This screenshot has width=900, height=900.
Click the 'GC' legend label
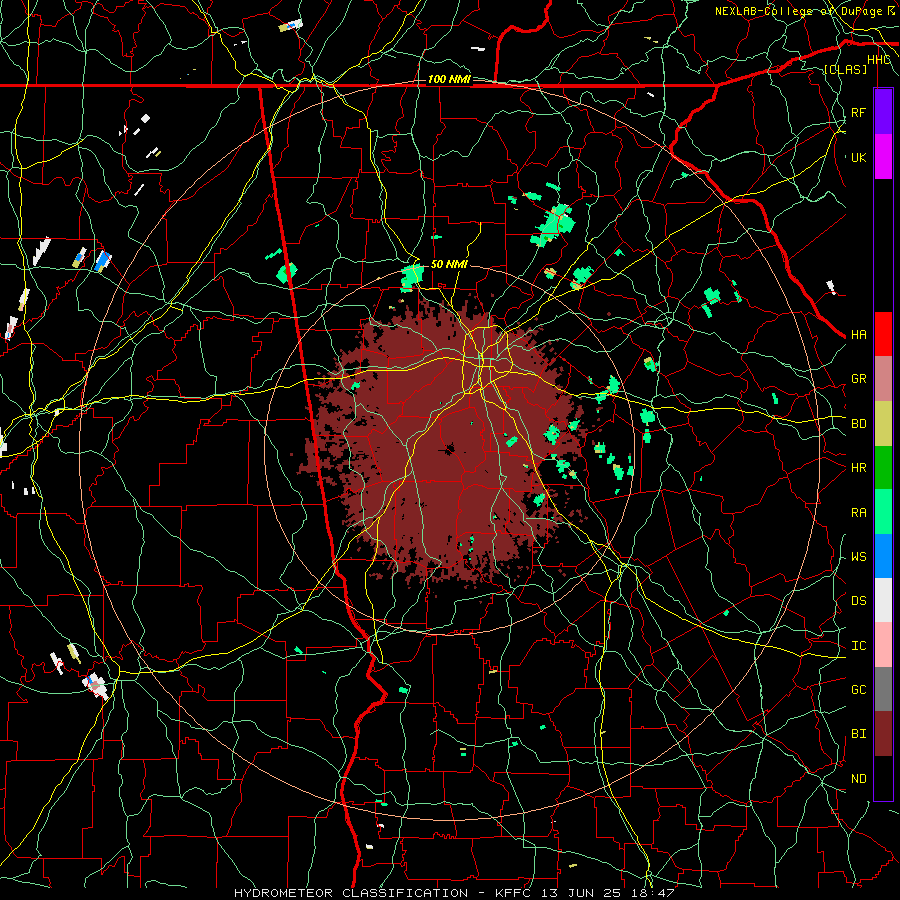[858, 690]
